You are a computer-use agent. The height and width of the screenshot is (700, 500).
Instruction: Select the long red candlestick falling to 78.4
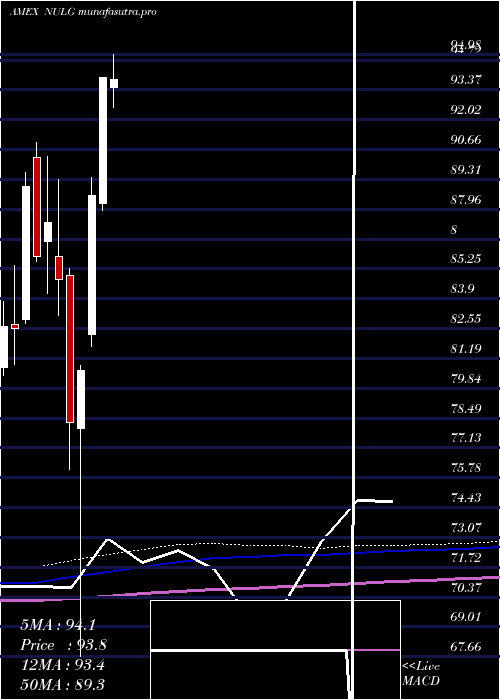(70, 349)
